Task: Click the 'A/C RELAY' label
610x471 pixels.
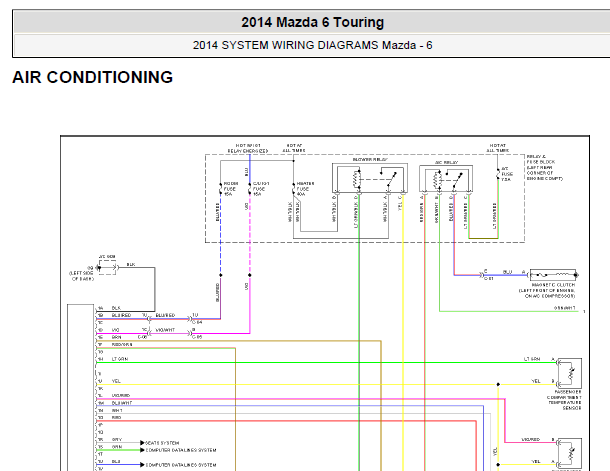Action: coord(446,162)
